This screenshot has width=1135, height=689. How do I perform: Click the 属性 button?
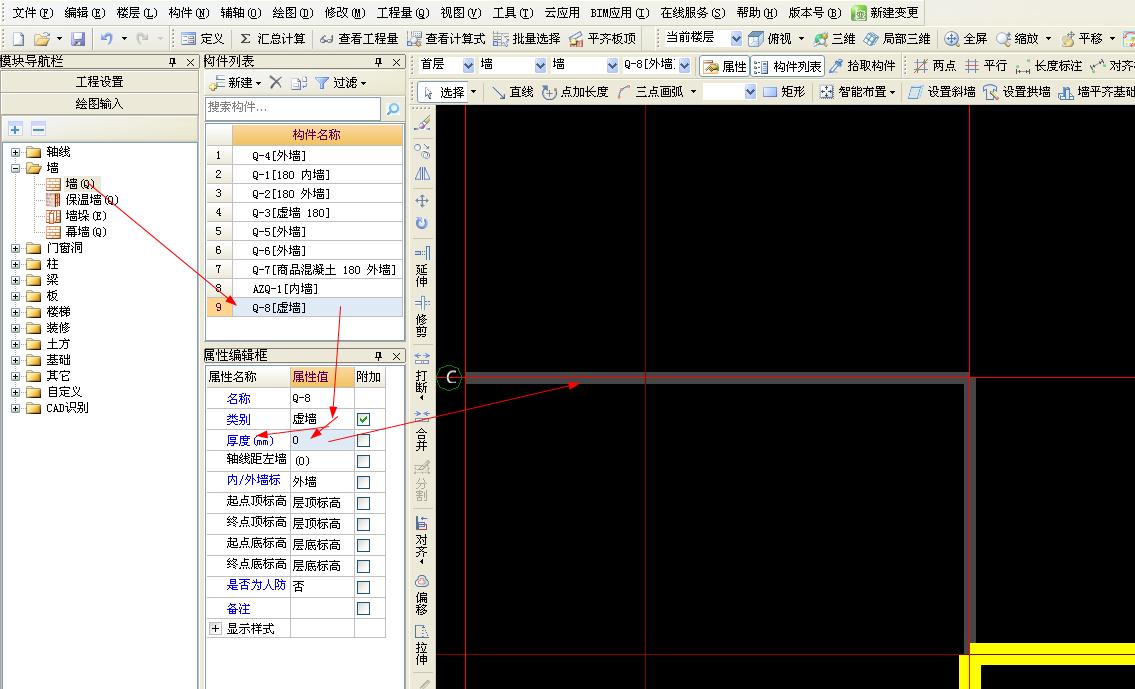pyautogui.click(x=725, y=66)
